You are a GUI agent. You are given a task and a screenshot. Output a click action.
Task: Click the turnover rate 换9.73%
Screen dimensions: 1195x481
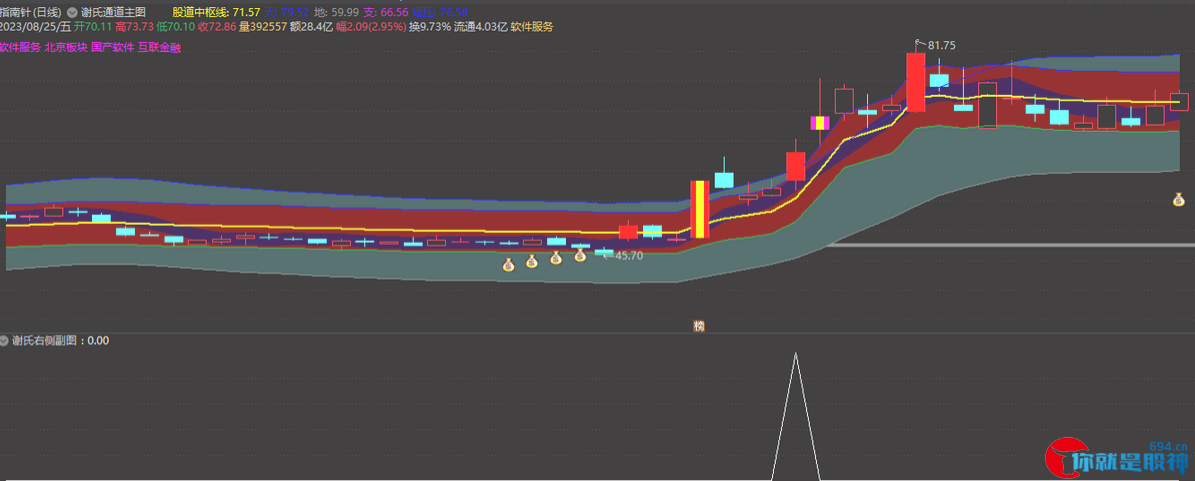[x=430, y=27]
